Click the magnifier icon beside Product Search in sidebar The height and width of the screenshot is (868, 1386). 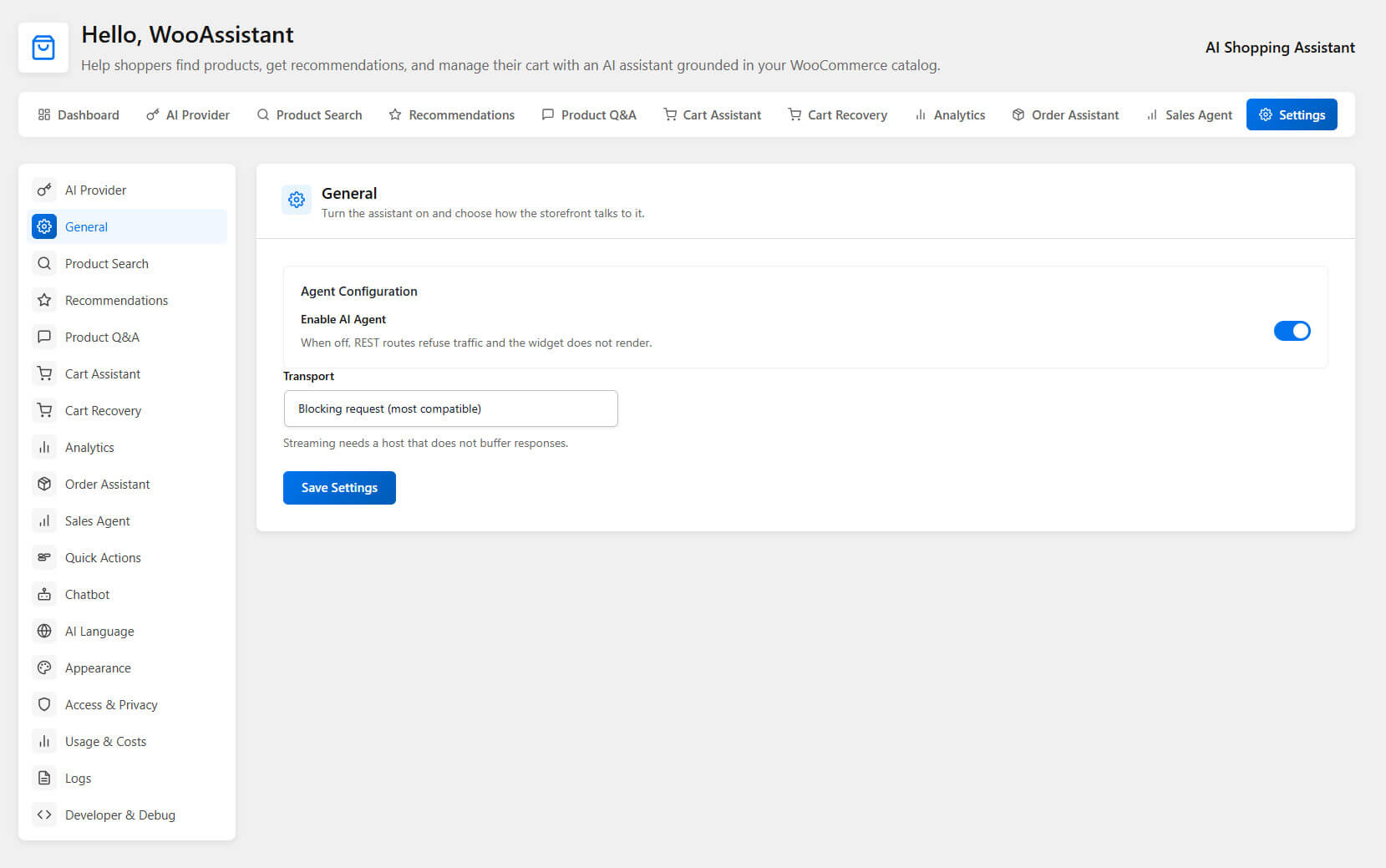click(x=44, y=263)
